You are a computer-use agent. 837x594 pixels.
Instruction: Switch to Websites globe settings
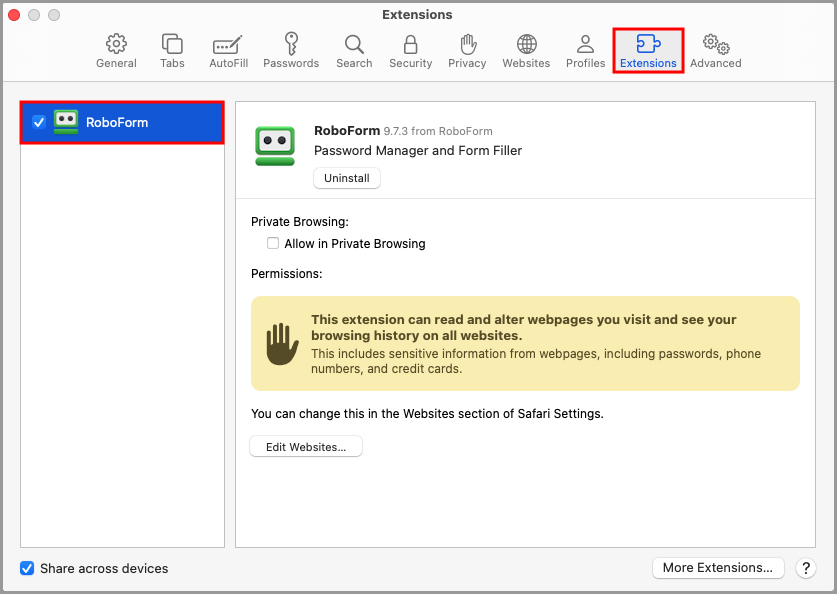tap(526, 51)
